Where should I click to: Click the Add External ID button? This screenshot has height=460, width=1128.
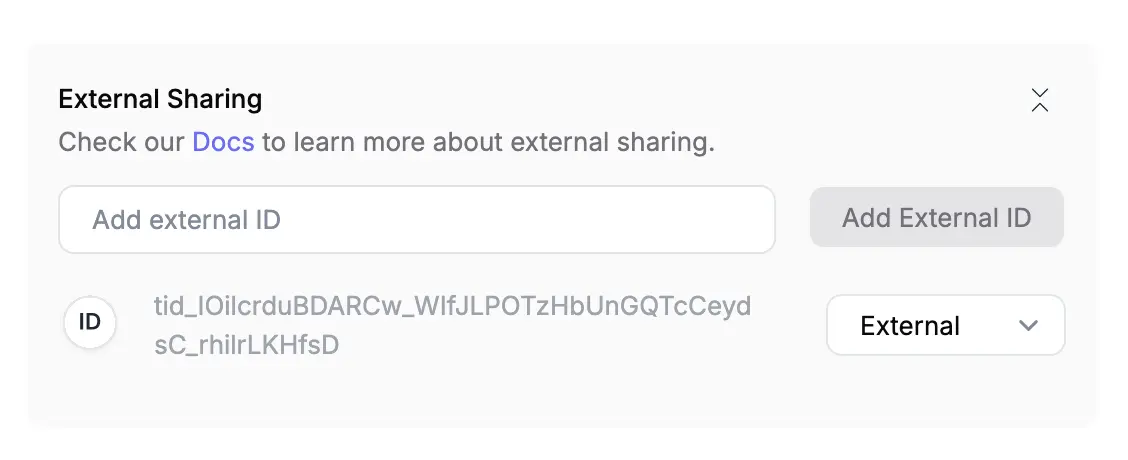click(x=937, y=217)
